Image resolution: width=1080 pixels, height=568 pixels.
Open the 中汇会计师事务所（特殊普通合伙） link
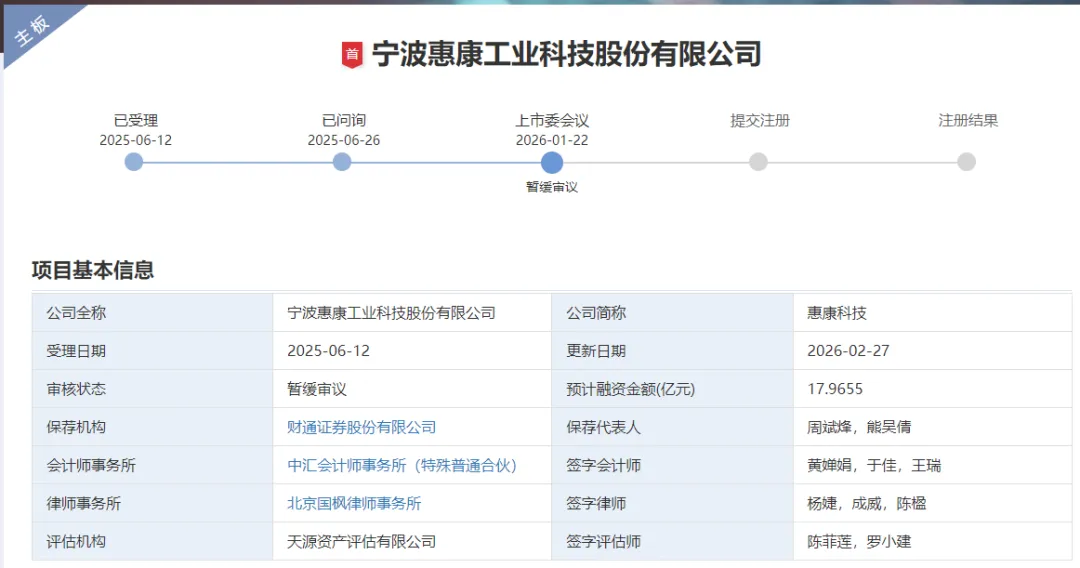(x=402, y=465)
